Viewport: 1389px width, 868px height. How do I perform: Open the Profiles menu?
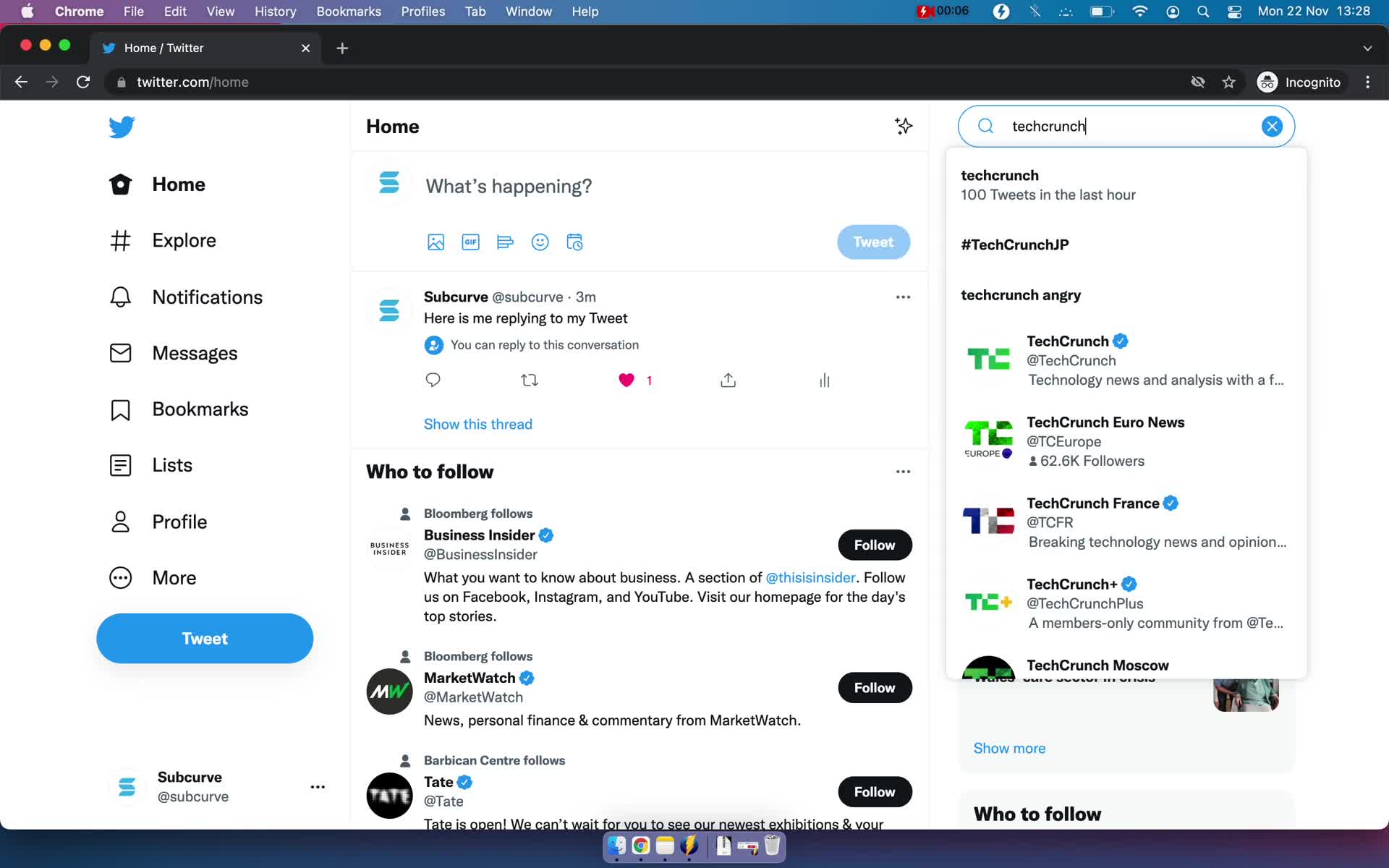[423, 12]
